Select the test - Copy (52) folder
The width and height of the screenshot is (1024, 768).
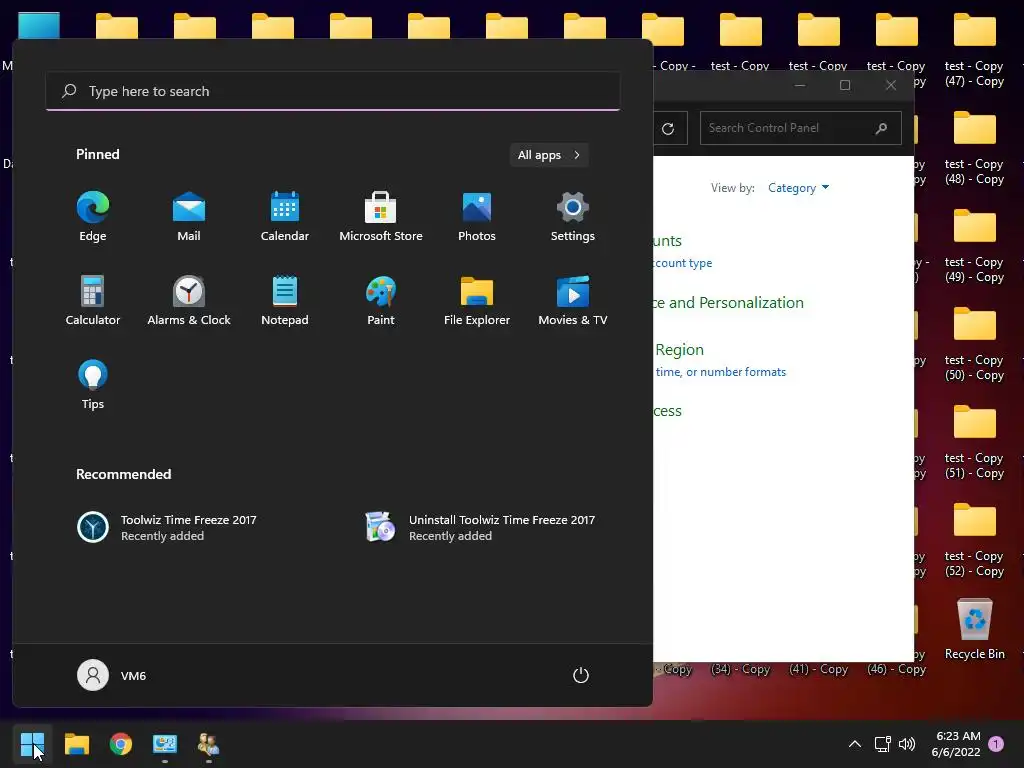tap(974, 540)
